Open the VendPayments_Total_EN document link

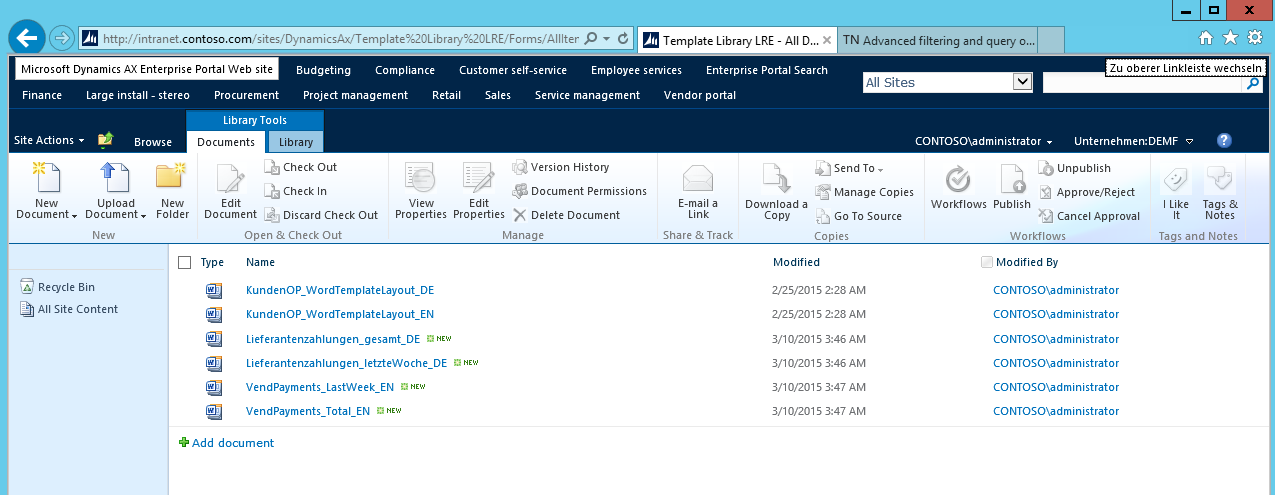pyautogui.click(x=307, y=411)
